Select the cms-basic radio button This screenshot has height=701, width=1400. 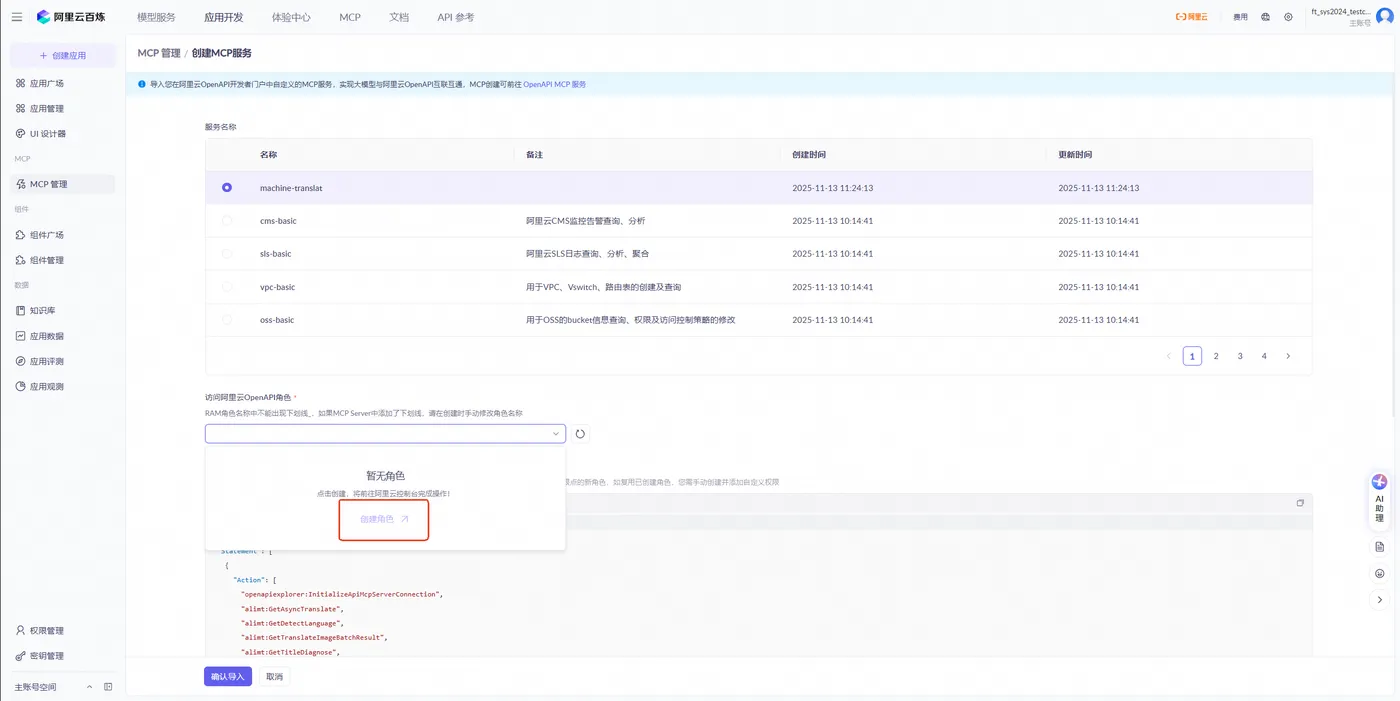[227, 221]
